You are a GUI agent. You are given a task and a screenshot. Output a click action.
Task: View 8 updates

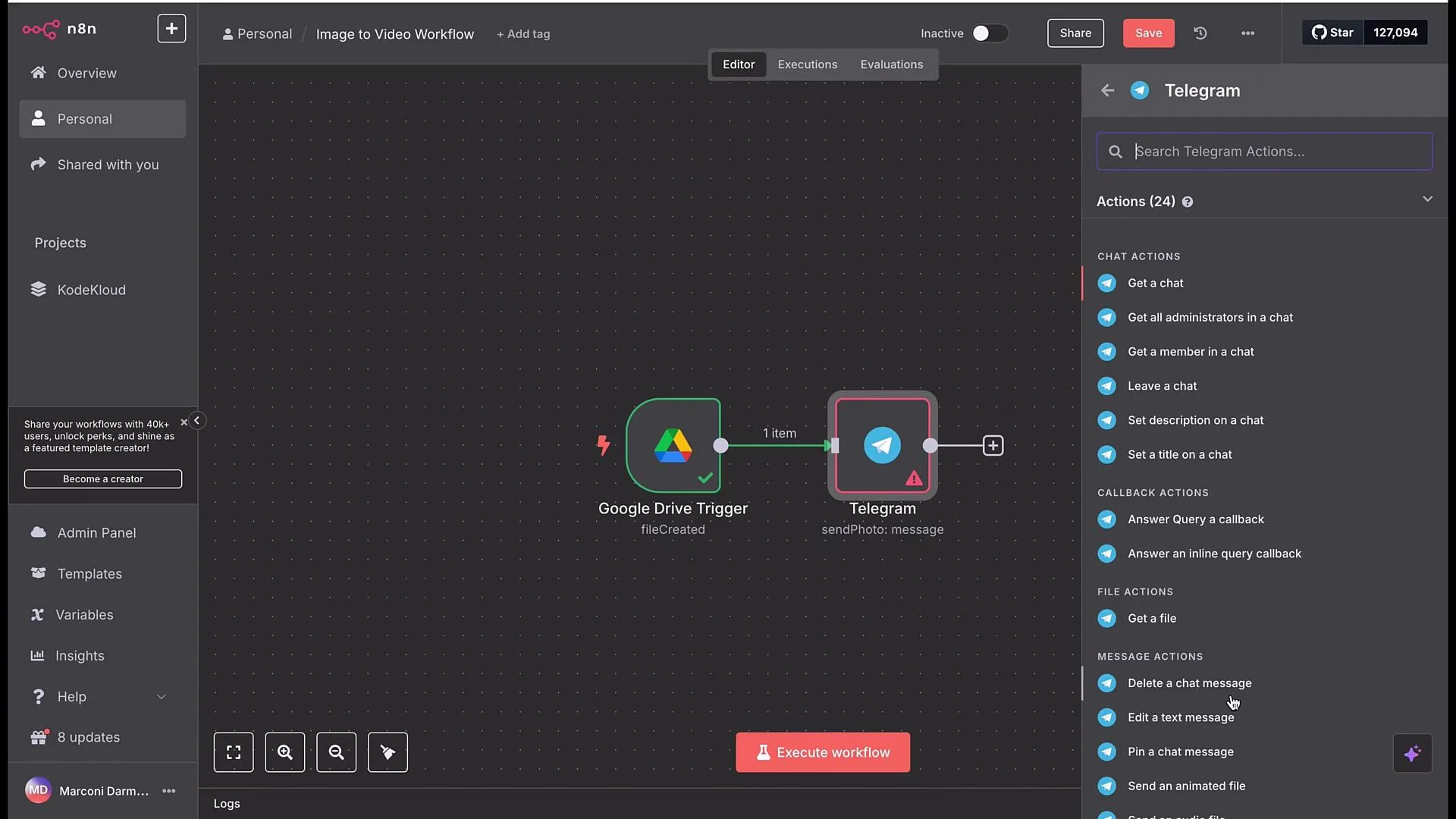(102, 737)
